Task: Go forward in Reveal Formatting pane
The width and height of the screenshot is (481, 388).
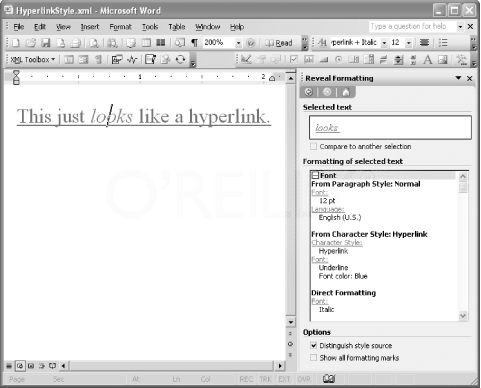Action: coord(327,92)
